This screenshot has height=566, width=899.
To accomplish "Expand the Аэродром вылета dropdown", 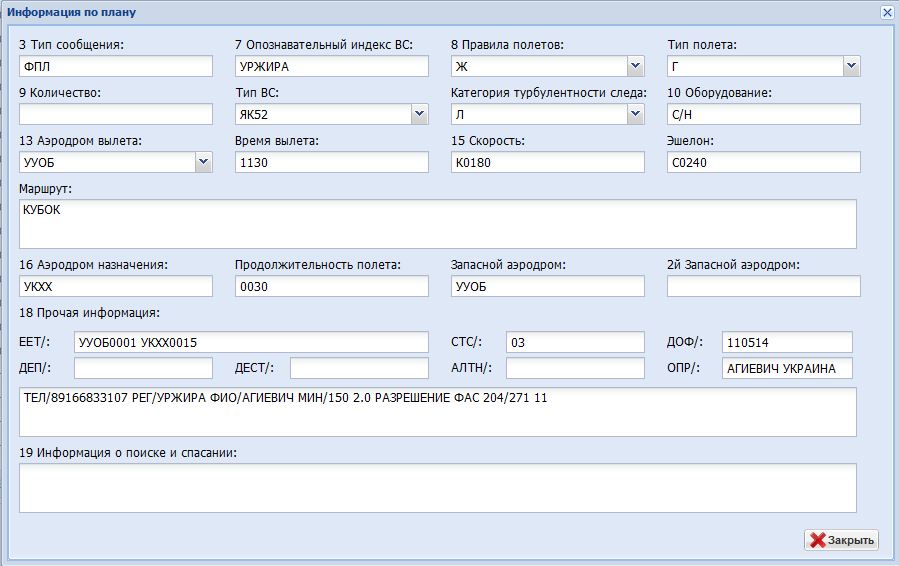I will (204, 162).
